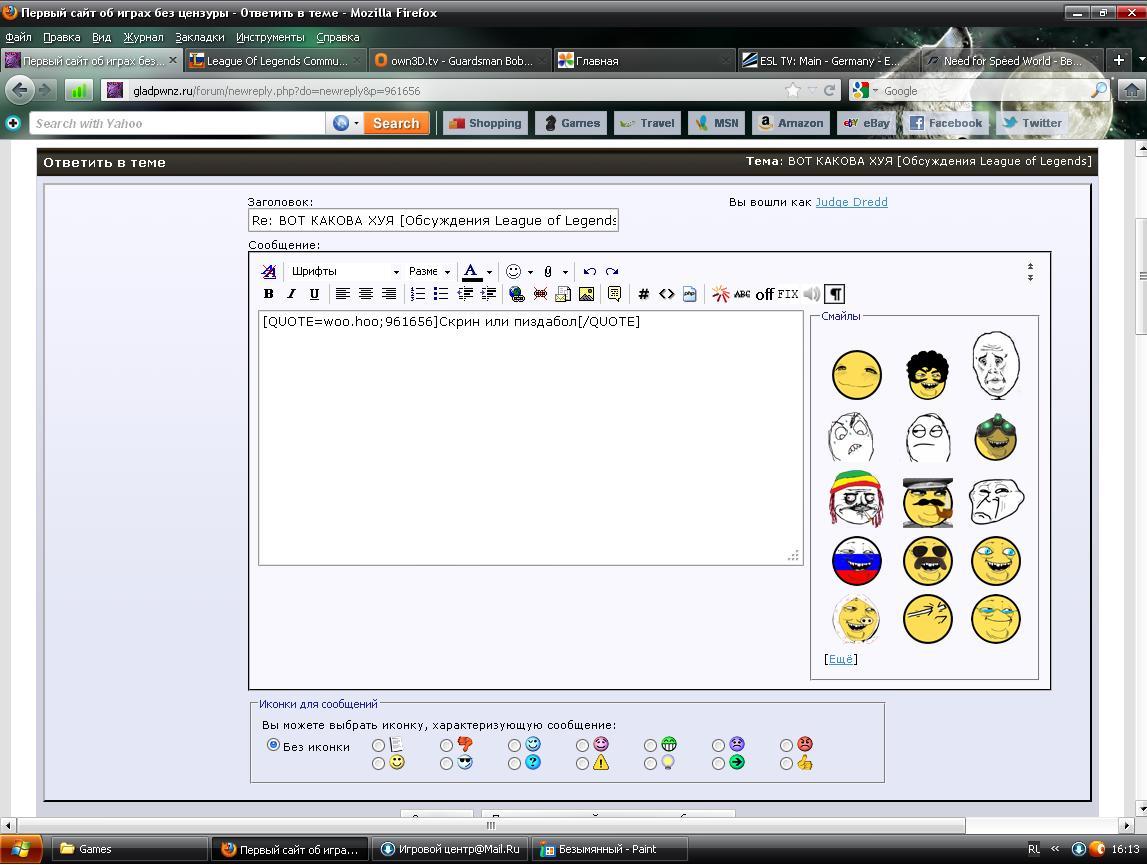This screenshot has height=865, width=1147.
Task: Create a numbered ordered list
Action: pos(418,294)
